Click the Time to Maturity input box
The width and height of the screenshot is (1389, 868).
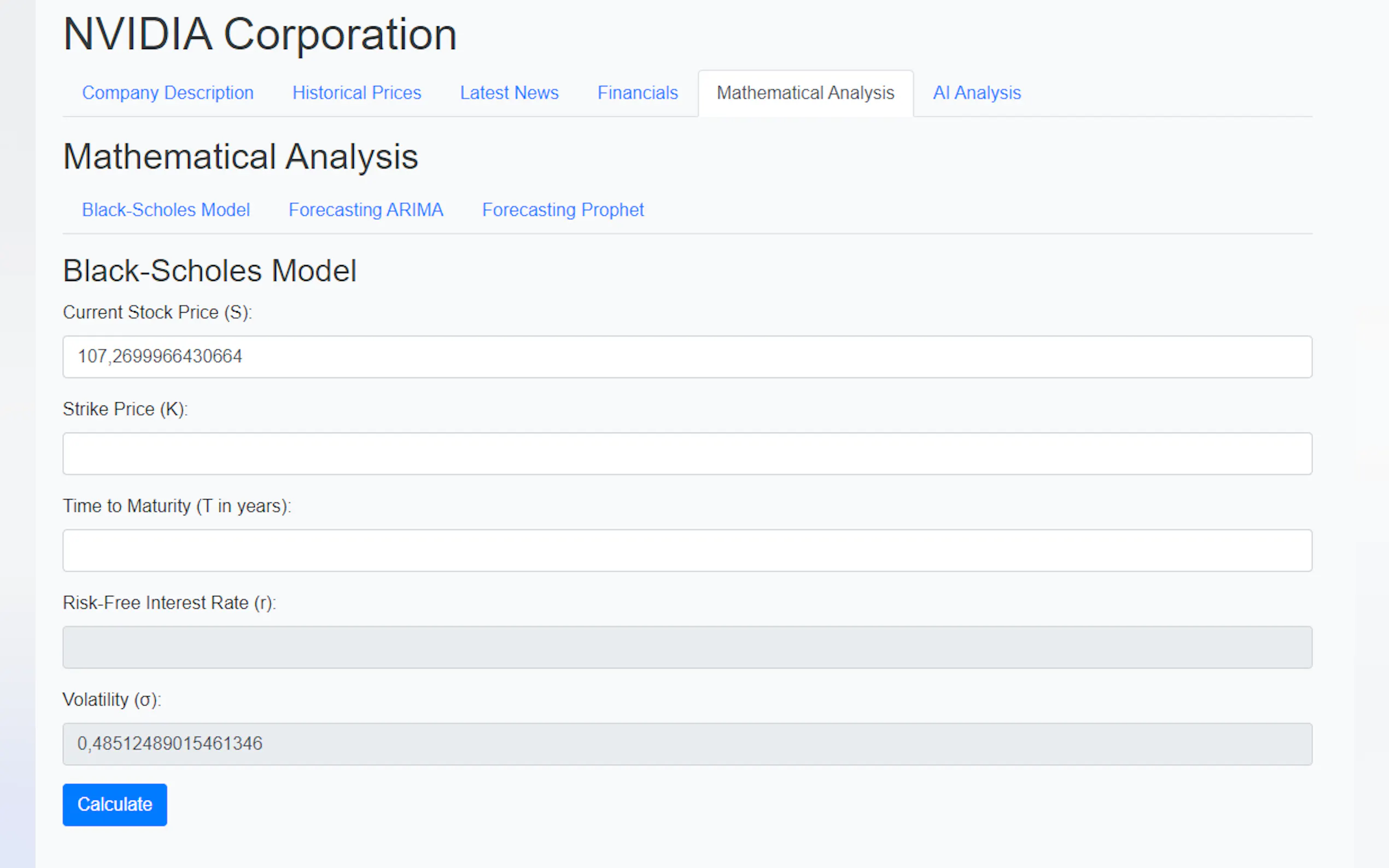click(x=687, y=550)
